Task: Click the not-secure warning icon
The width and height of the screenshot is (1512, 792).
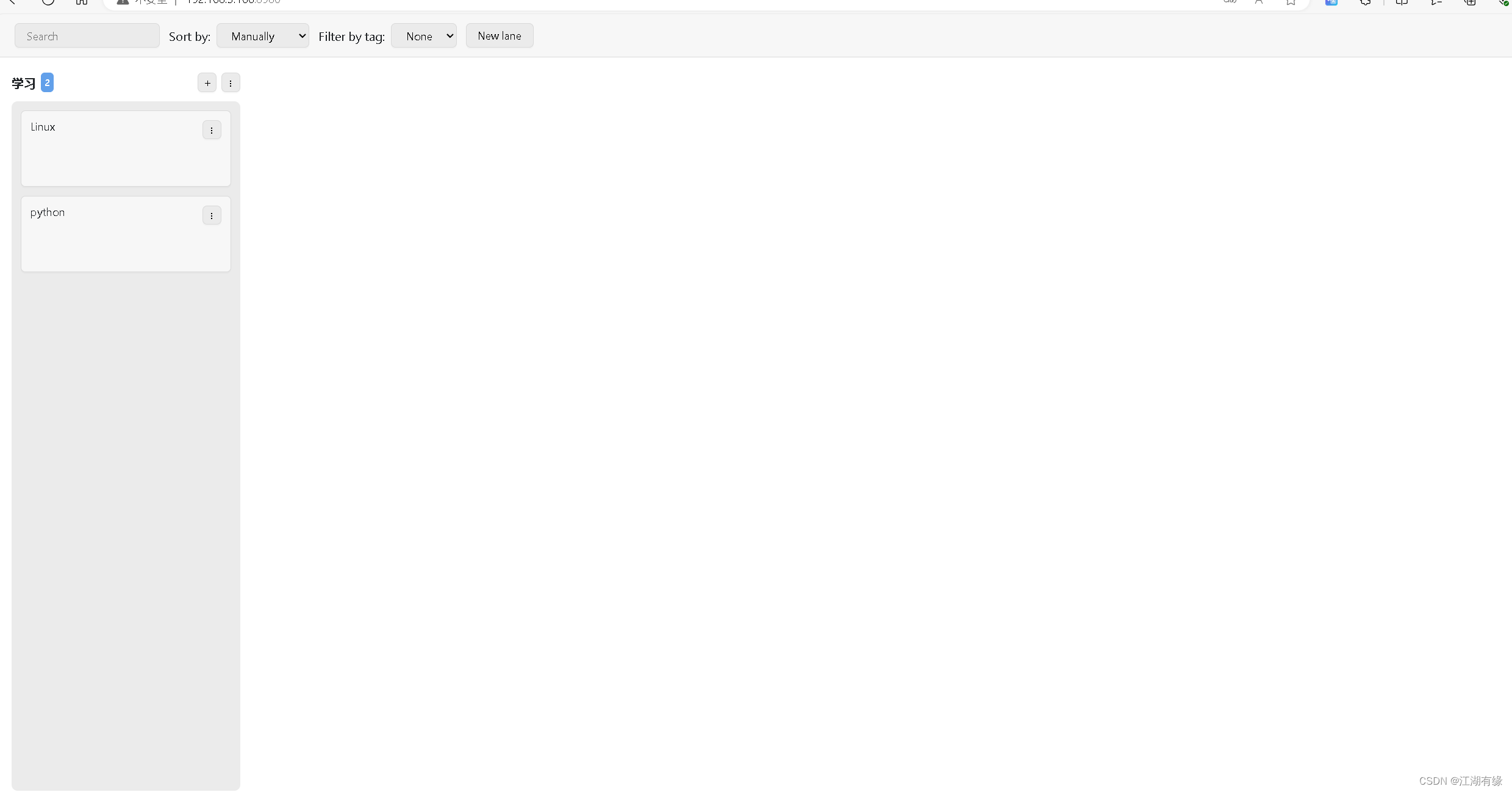Action: 123,2
